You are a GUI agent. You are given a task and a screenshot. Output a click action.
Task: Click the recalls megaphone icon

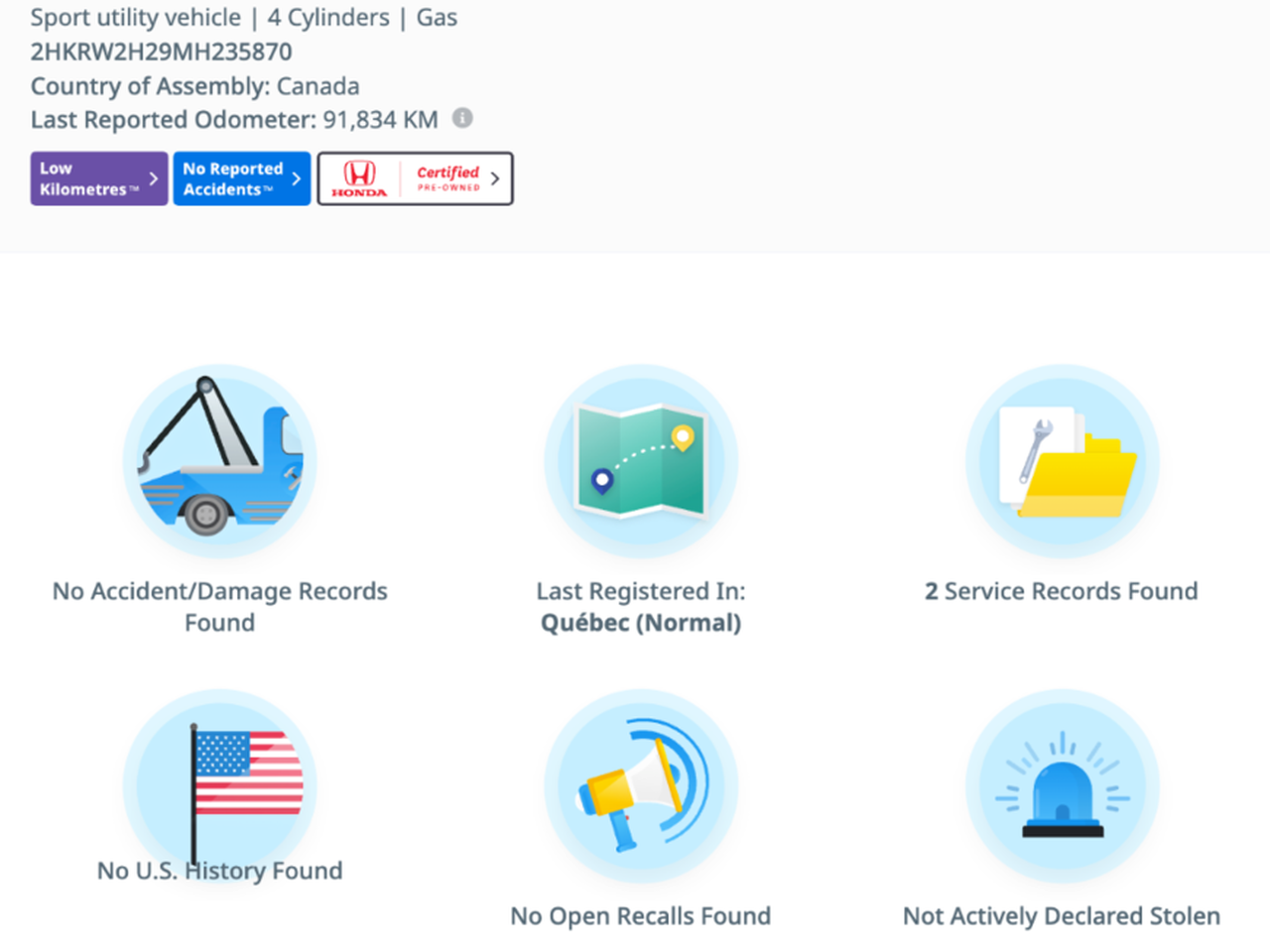[641, 785]
